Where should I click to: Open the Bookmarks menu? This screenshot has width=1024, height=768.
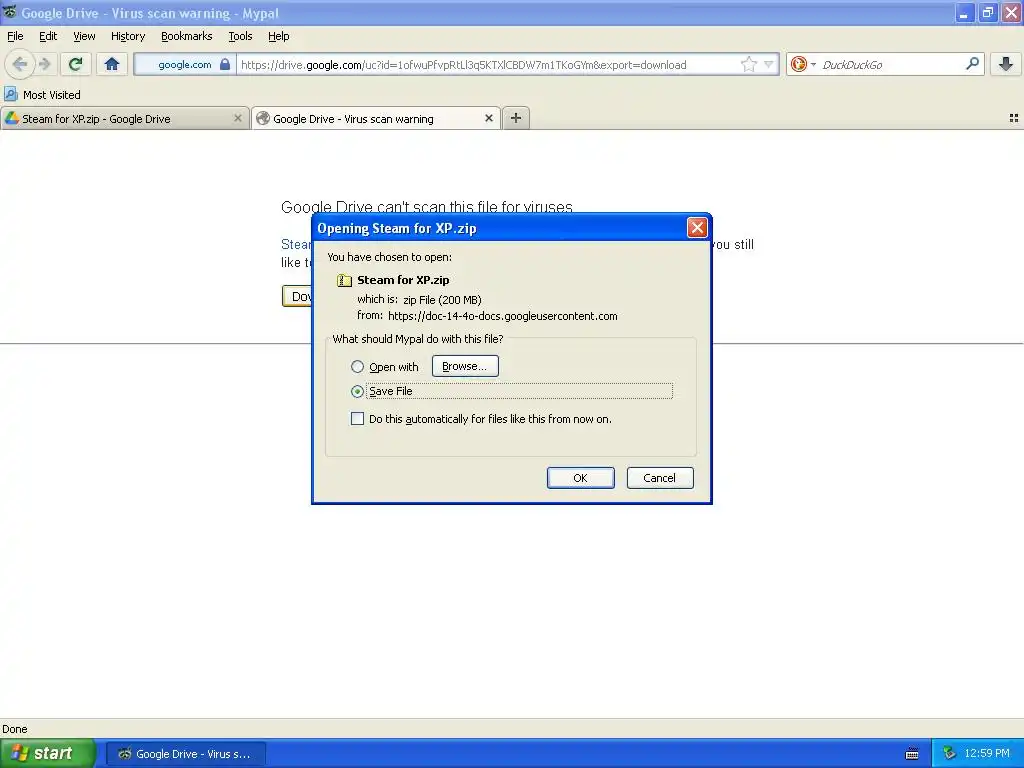tap(187, 36)
